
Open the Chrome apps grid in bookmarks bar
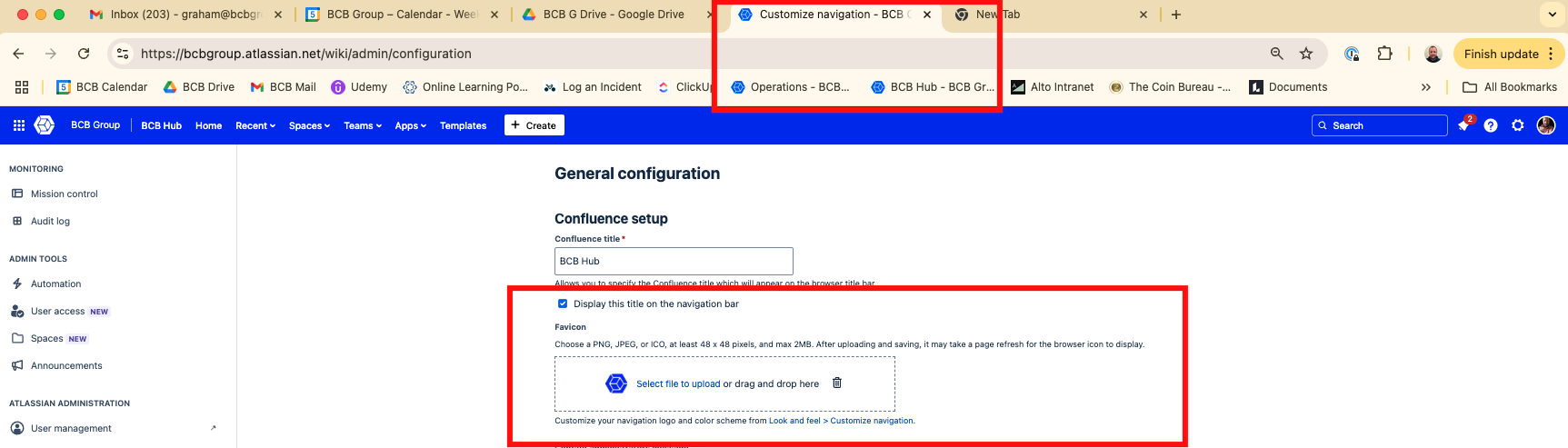coord(22,87)
